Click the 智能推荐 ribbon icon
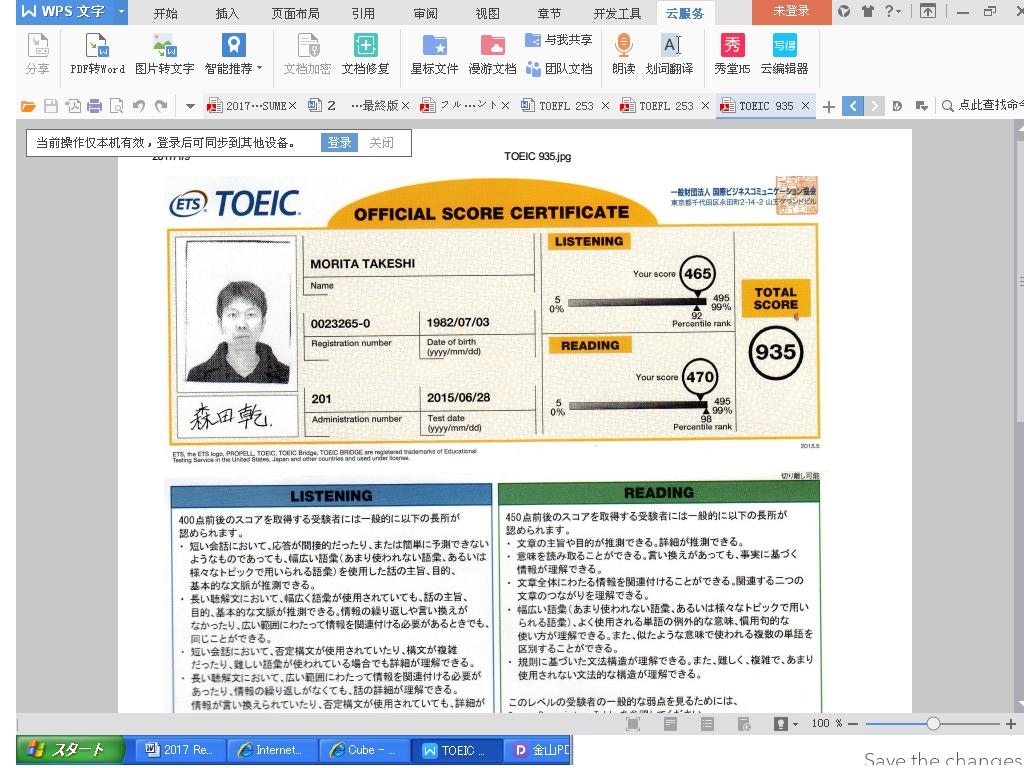 coord(233,46)
